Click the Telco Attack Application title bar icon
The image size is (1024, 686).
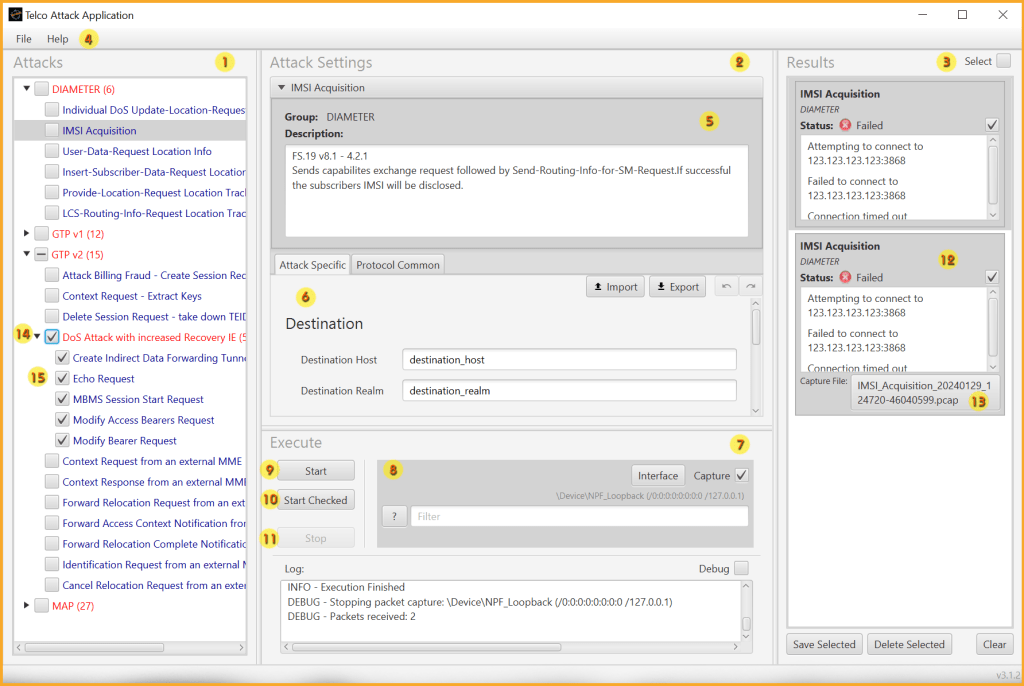coord(15,15)
